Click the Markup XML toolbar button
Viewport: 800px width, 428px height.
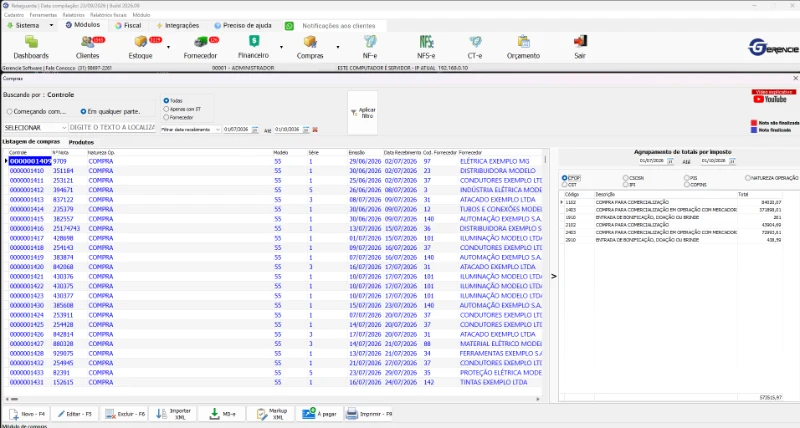click(x=271, y=414)
